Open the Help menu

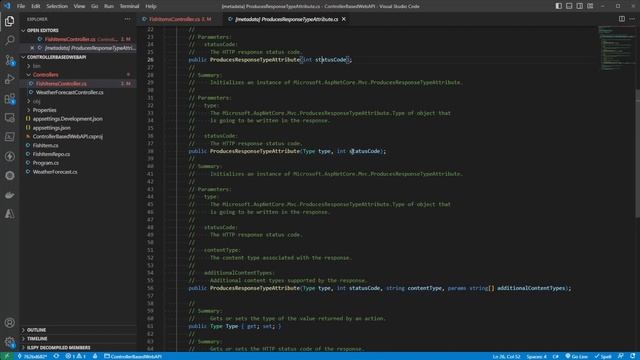pyautogui.click(x=151, y=6)
